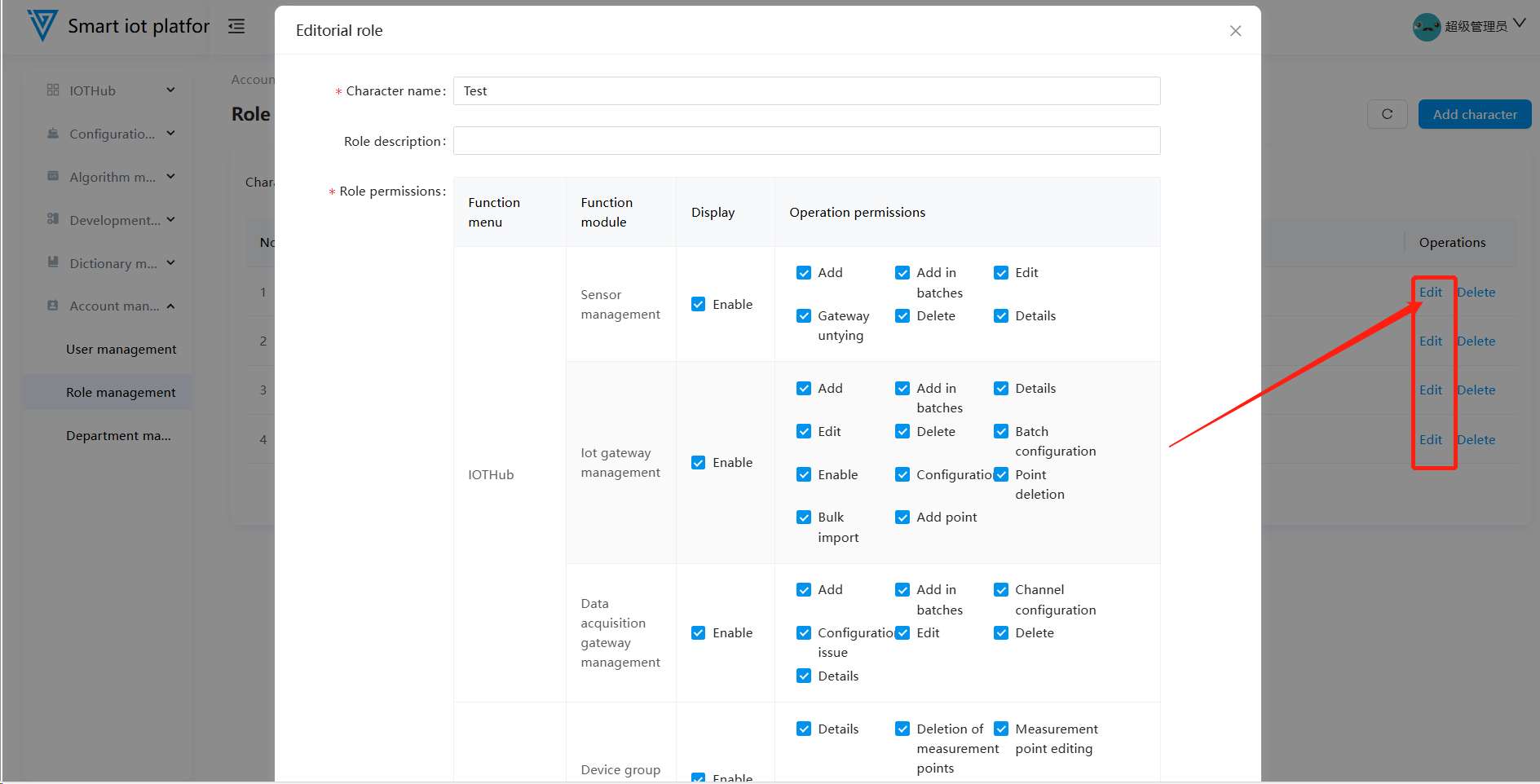Click the Add character button
1540x784 pixels.
pos(1474,114)
